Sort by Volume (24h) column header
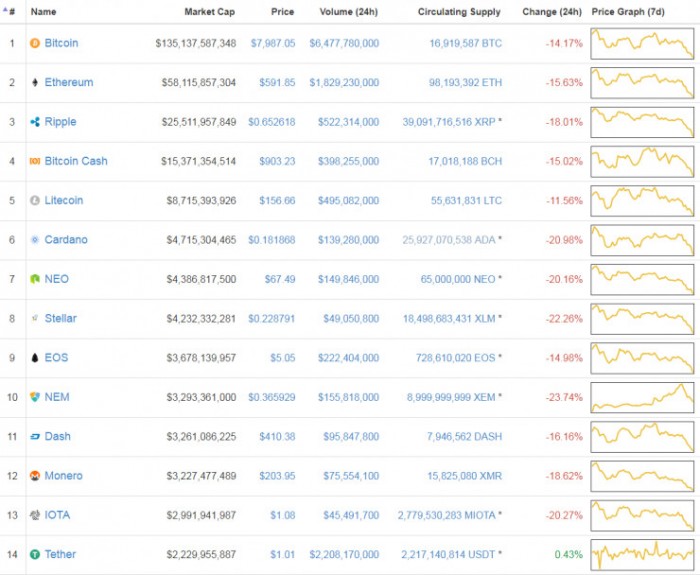700x575 pixels. tap(349, 12)
